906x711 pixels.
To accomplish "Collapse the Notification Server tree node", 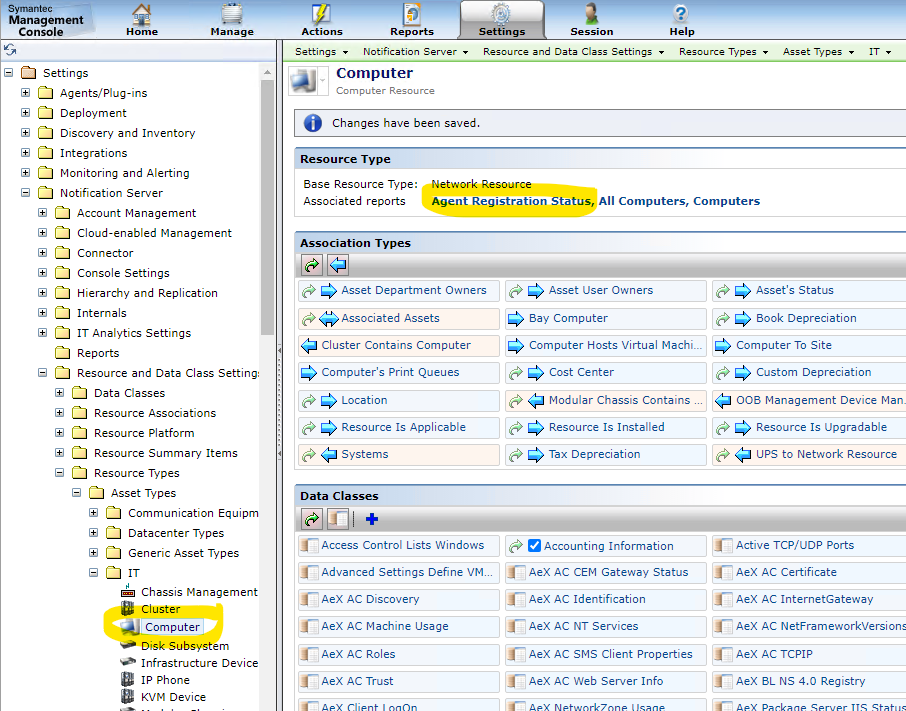I will (x=26, y=193).
